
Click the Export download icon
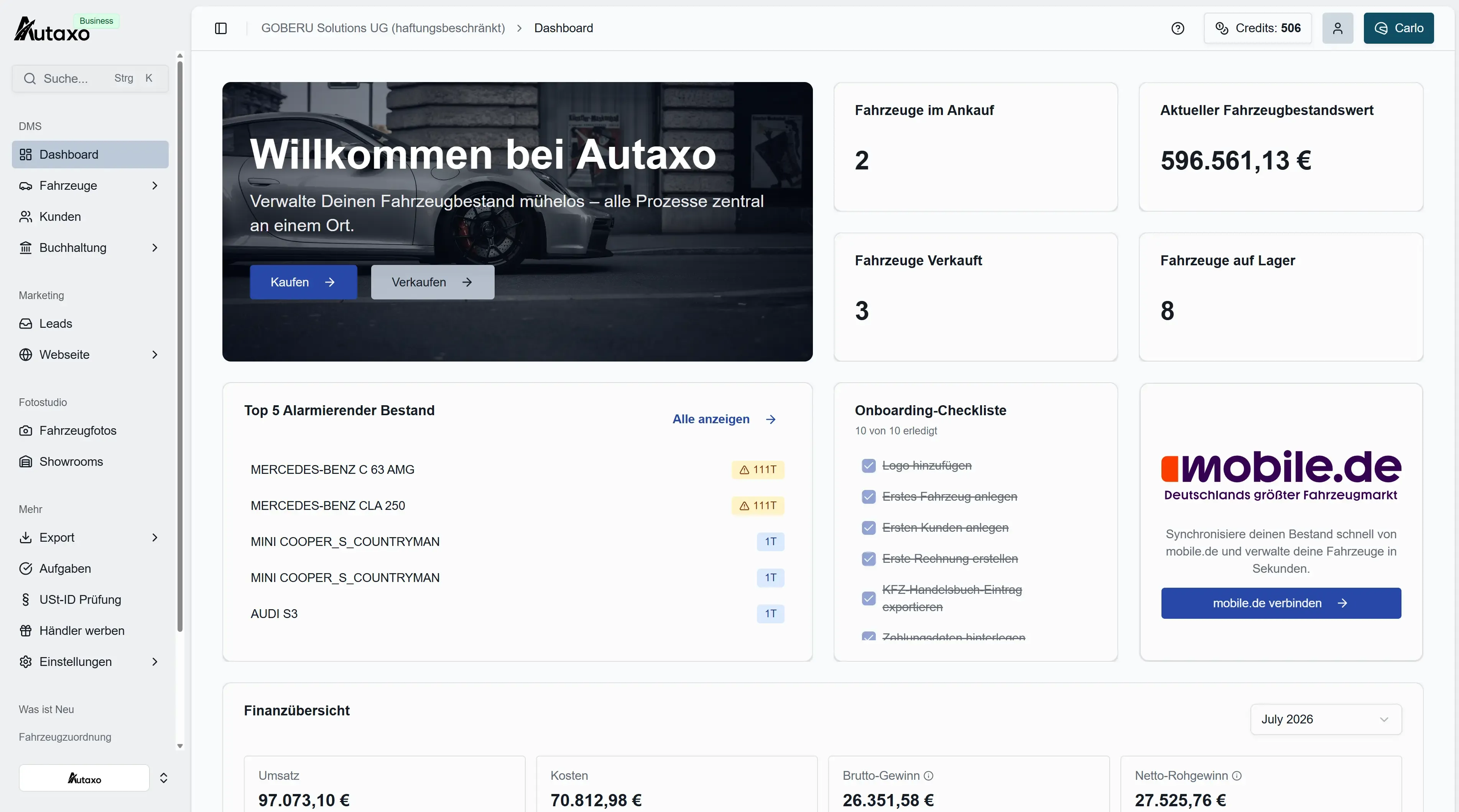pyautogui.click(x=25, y=538)
